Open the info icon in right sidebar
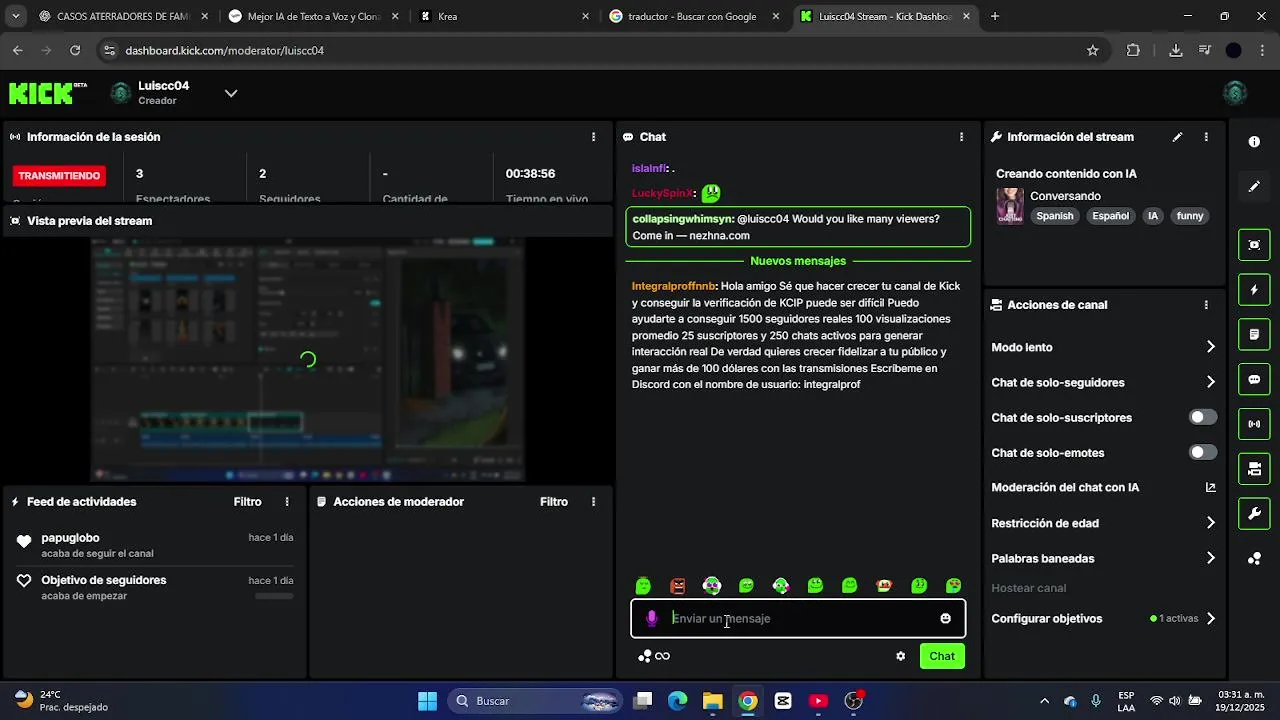 point(1254,142)
